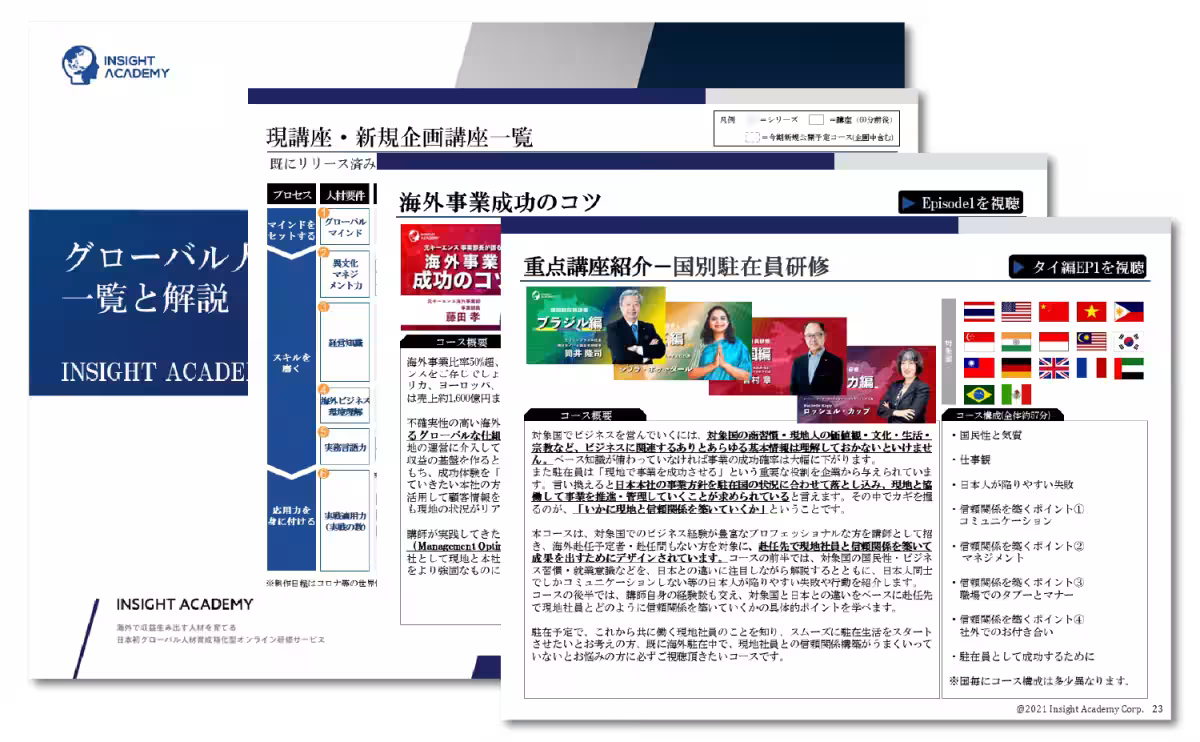The image size is (1200, 742).
Task: Click the Indonesia flag icon
Action: tap(1054, 340)
